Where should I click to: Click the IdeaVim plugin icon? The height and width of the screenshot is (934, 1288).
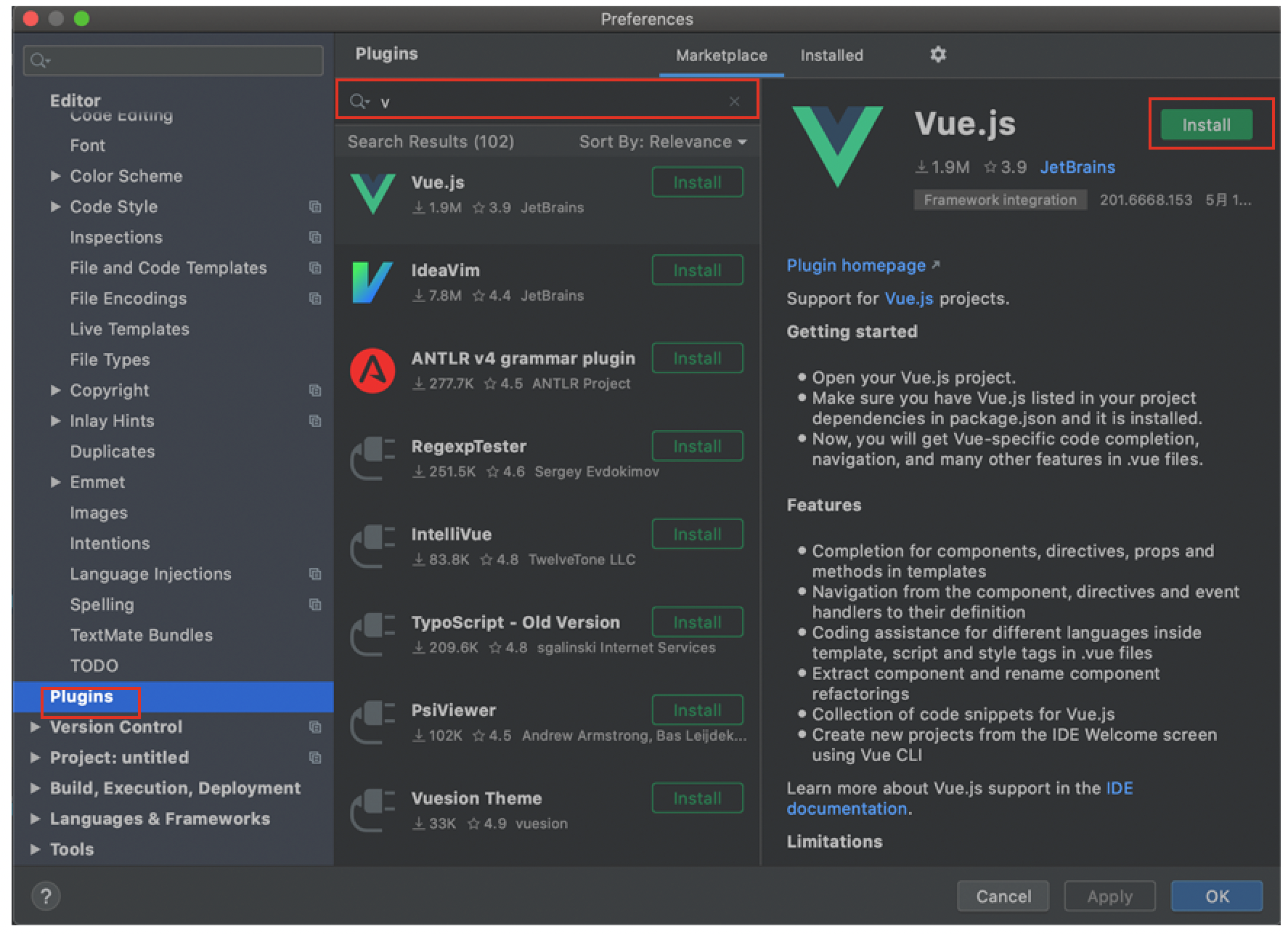click(372, 282)
